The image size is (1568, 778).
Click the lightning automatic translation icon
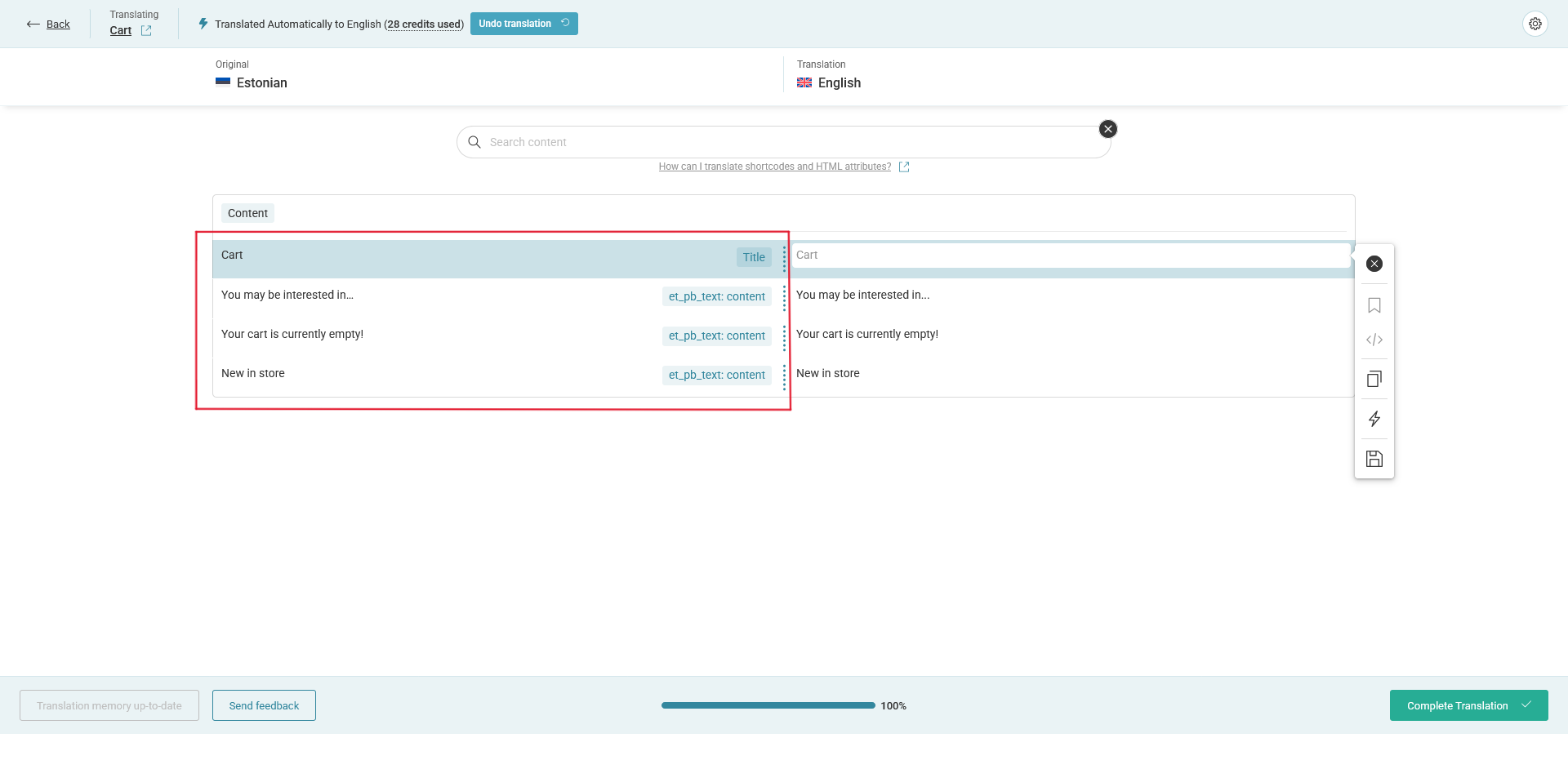tap(1374, 419)
